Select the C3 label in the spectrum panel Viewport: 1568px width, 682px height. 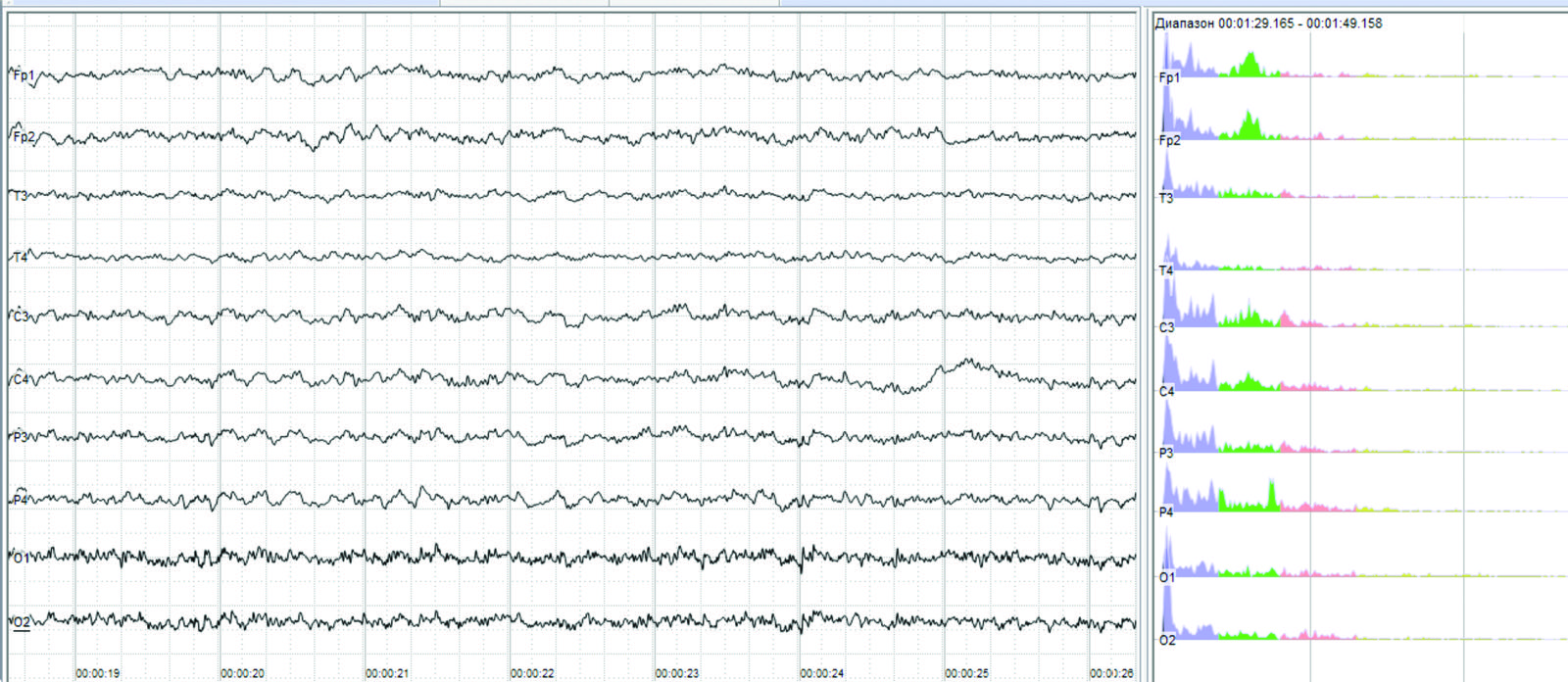(x=1166, y=327)
